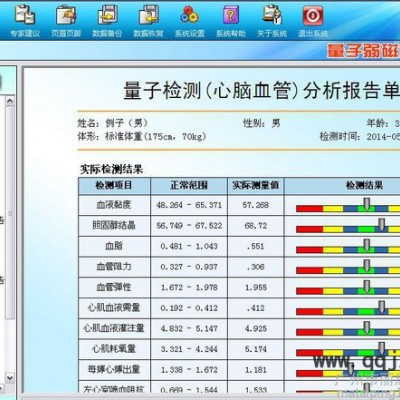Open 系统设置 gears settings icon

[x=189, y=16]
